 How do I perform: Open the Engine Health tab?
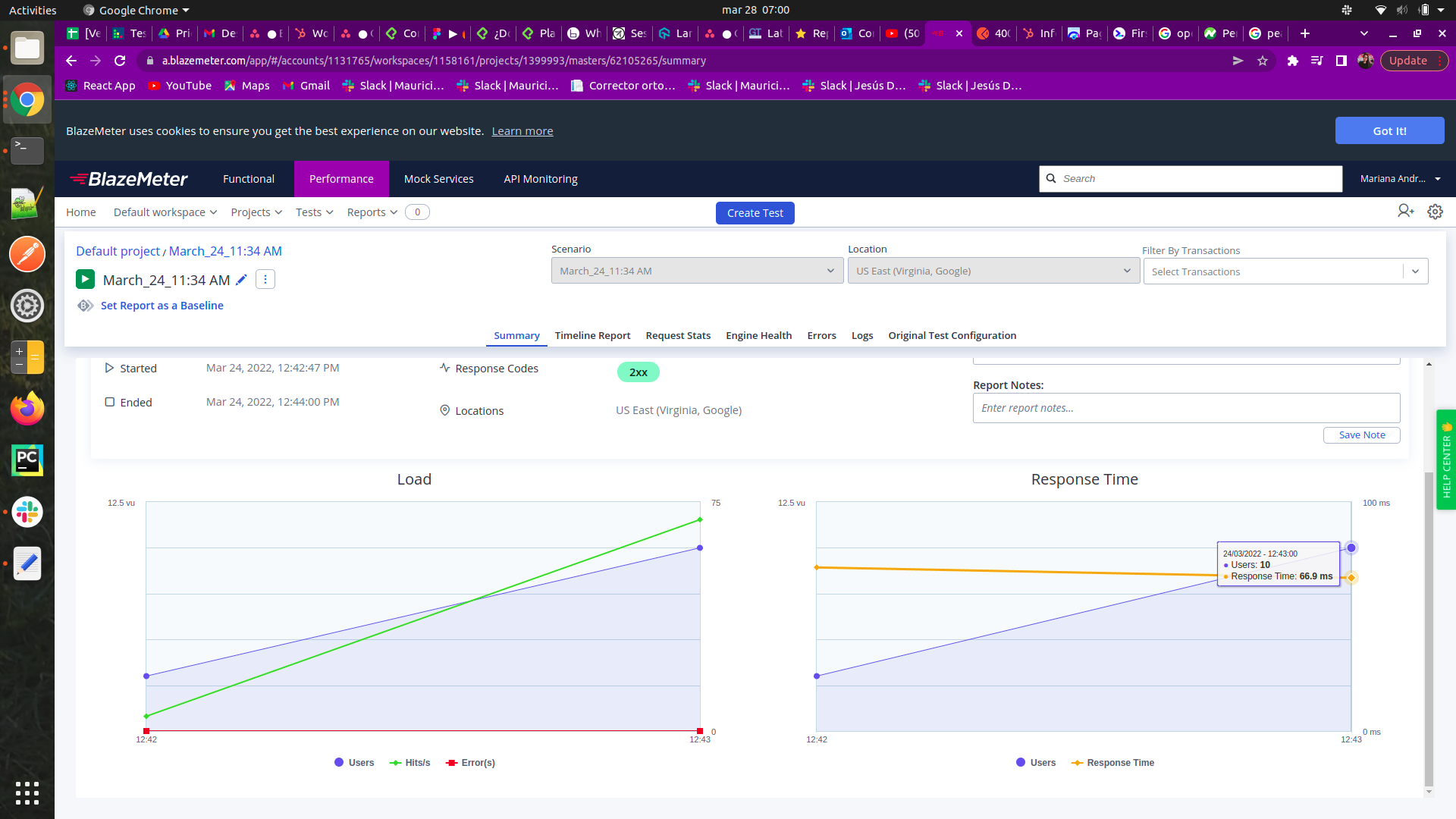(758, 335)
